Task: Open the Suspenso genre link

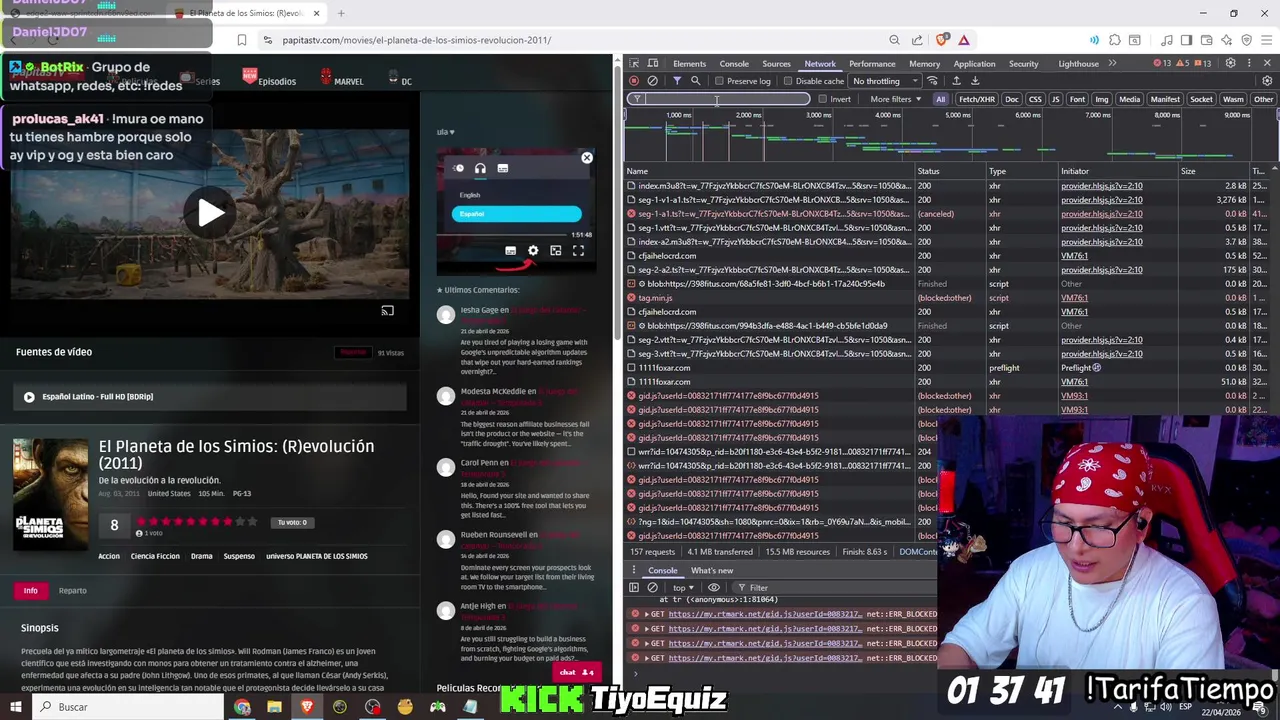Action: (x=239, y=556)
